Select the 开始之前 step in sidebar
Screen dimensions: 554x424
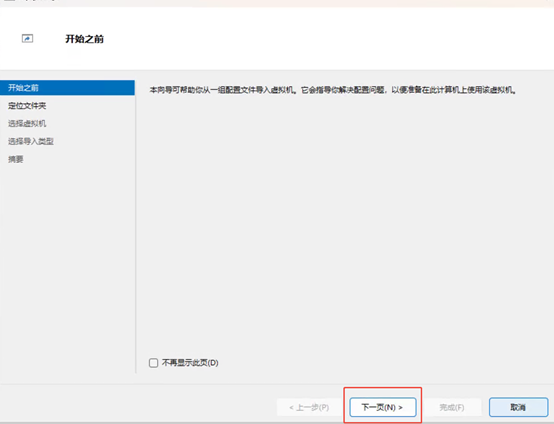67,88
